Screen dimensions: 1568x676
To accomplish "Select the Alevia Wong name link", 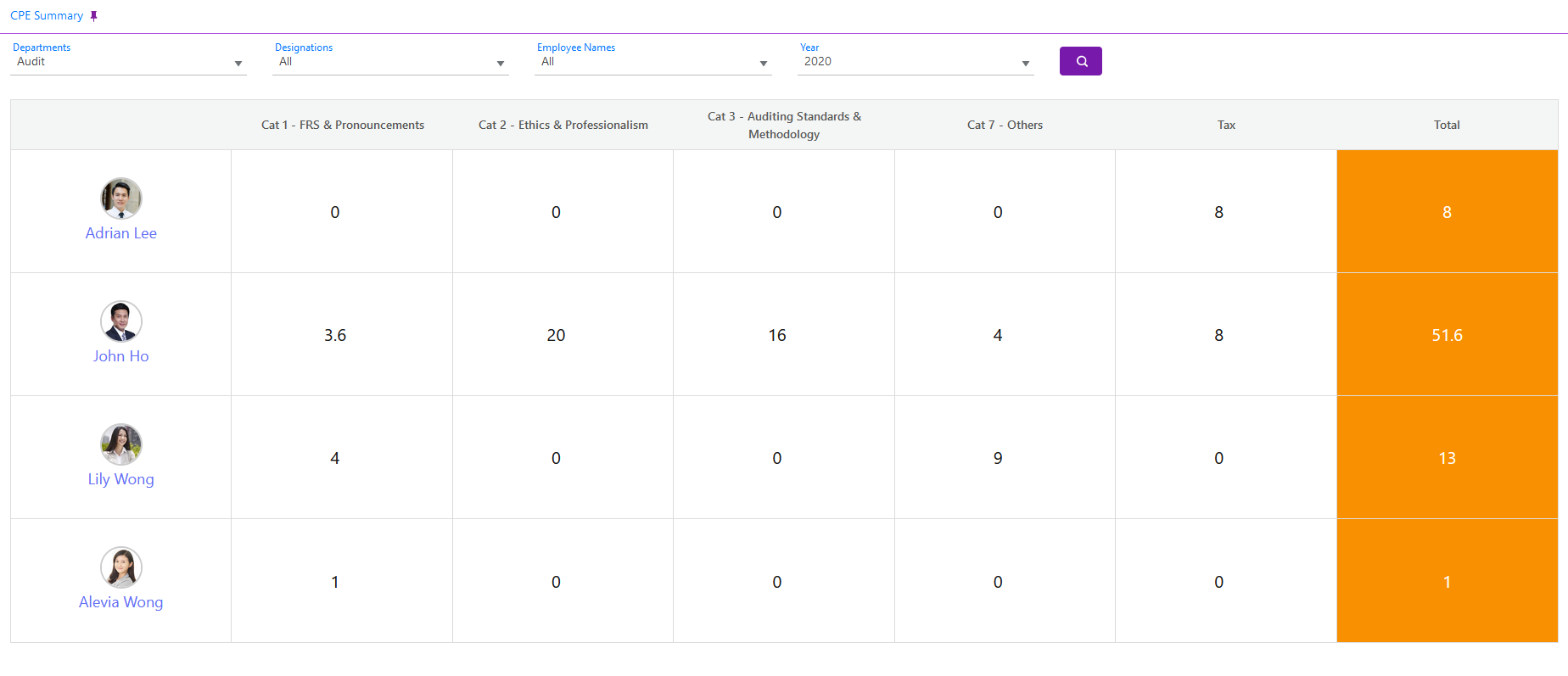I will [121, 602].
